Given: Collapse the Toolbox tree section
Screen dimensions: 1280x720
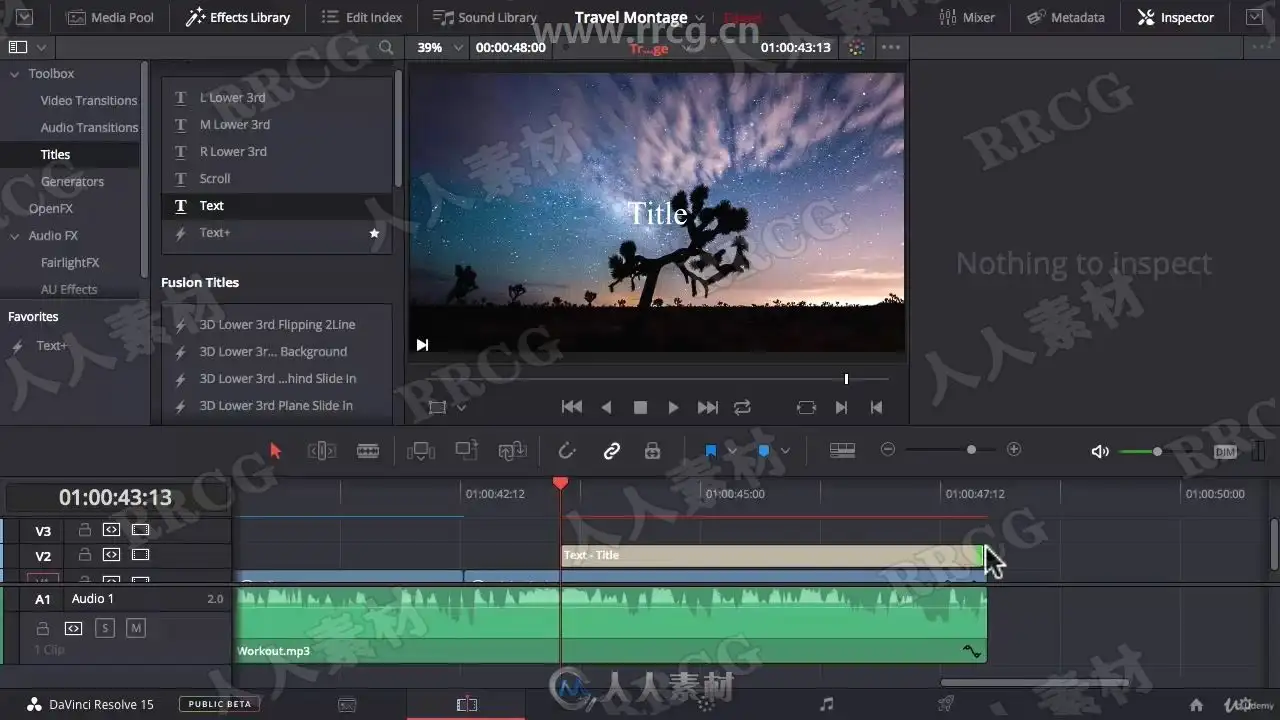Looking at the screenshot, I should [x=15, y=74].
